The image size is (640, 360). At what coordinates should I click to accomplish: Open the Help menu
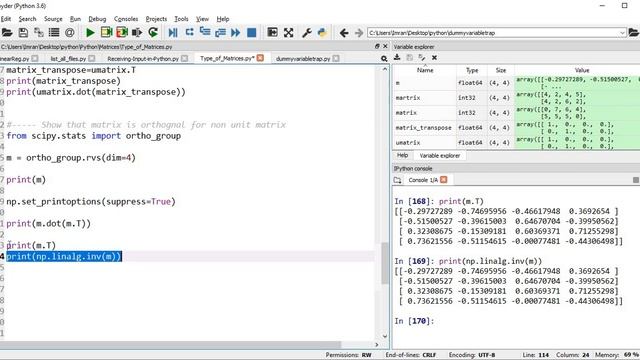click(223, 19)
